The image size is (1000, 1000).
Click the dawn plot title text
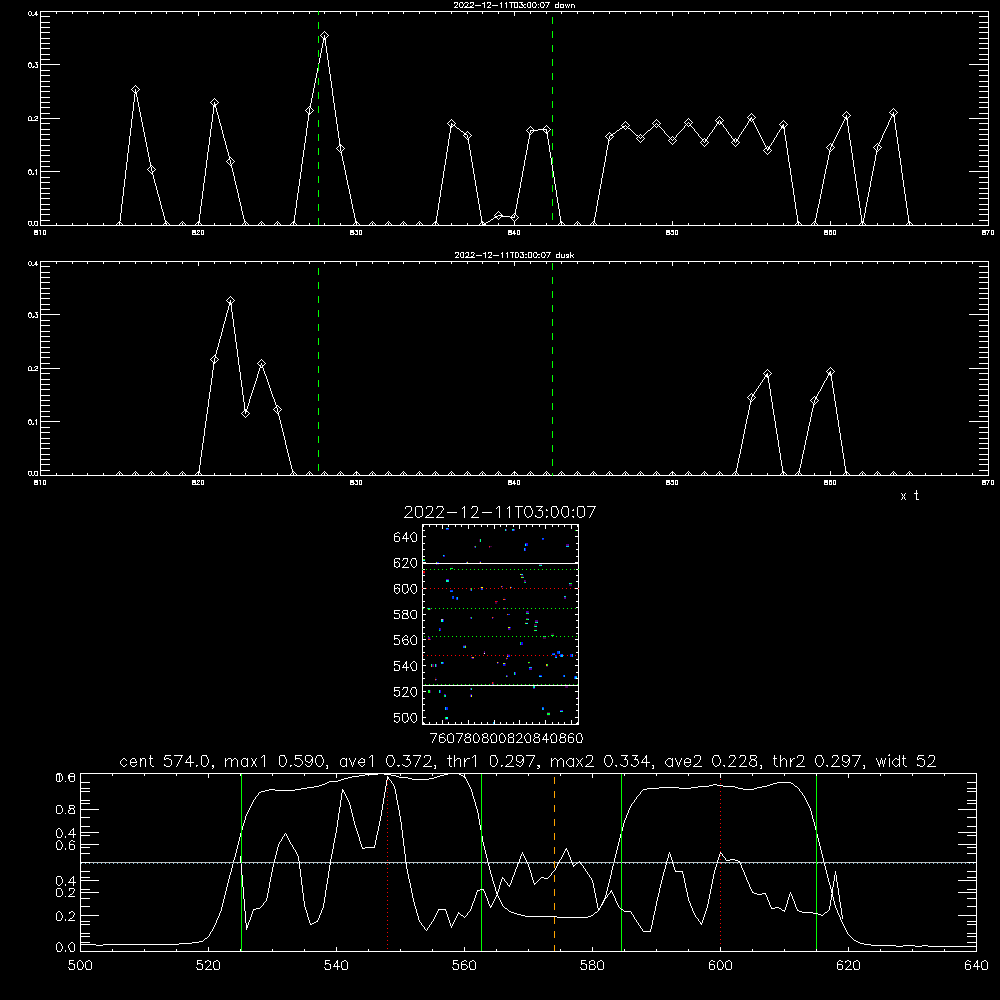click(x=514, y=5)
